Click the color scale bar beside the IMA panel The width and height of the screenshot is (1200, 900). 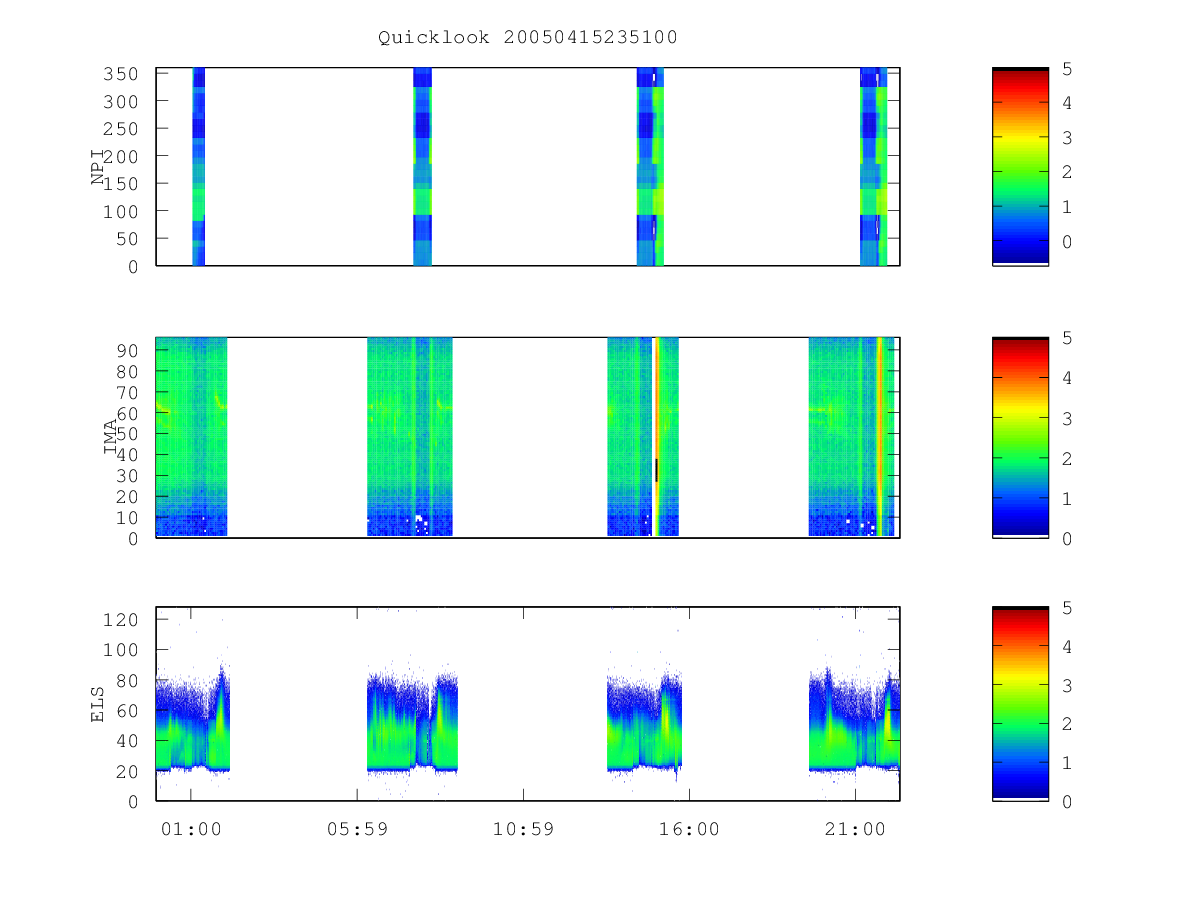[1020, 437]
